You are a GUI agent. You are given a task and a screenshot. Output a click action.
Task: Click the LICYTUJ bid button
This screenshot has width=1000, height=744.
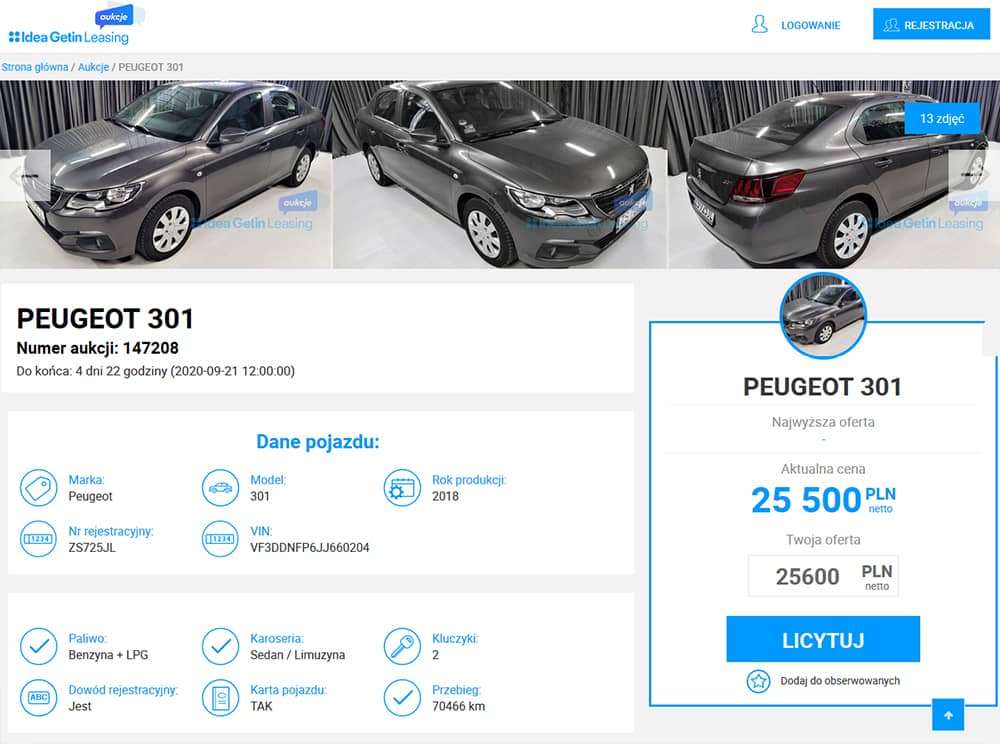coord(823,639)
